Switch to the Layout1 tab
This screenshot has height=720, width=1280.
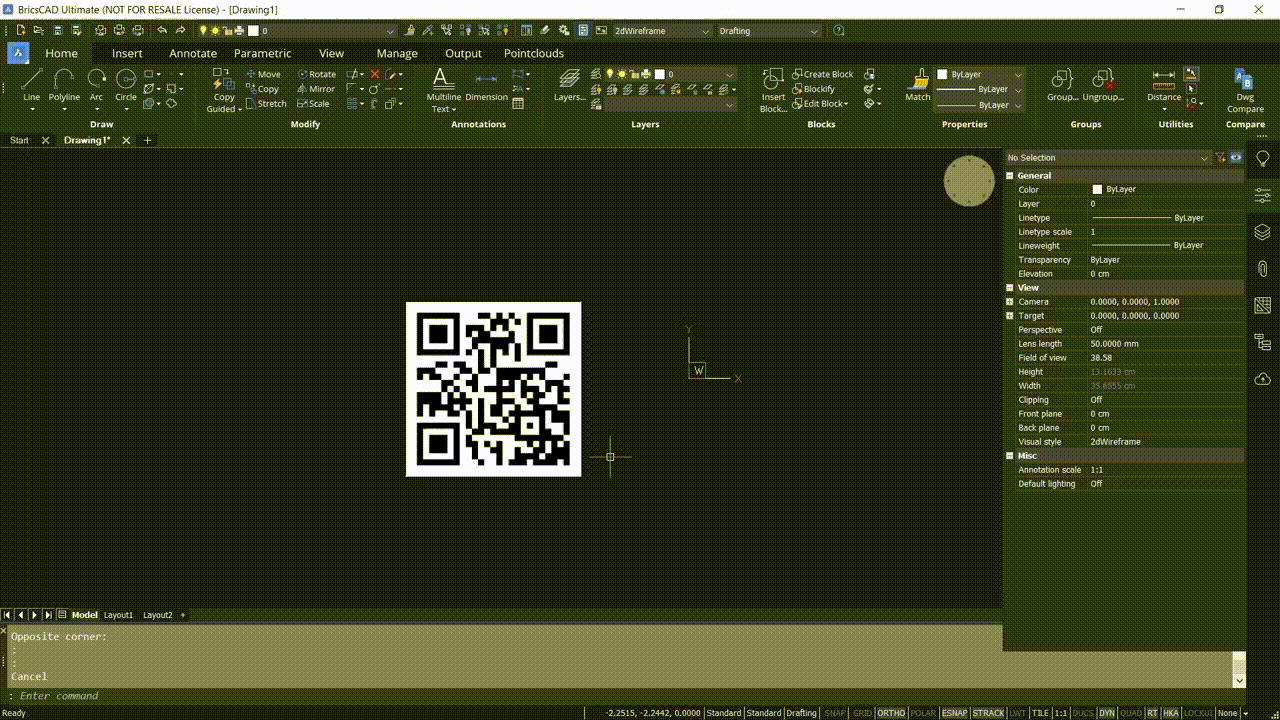pyautogui.click(x=118, y=615)
